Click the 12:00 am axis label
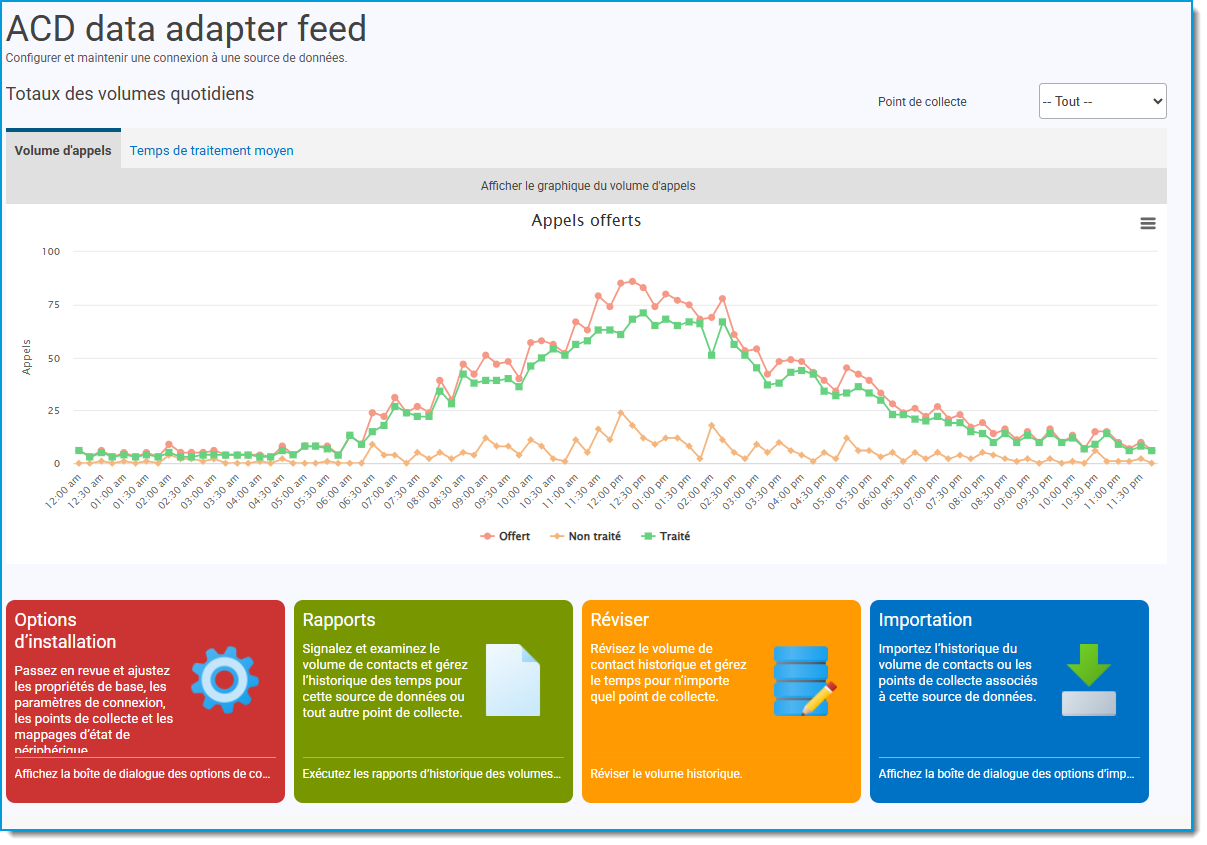 point(63,492)
